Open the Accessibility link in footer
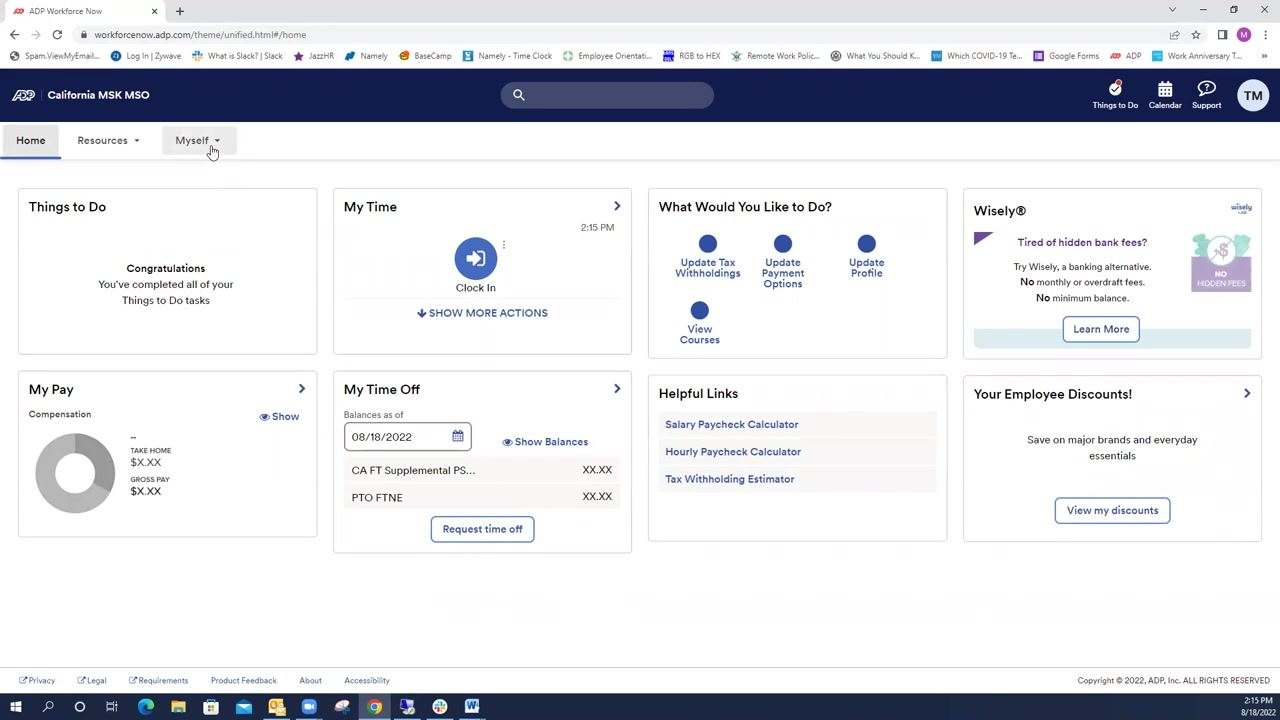 pyautogui.click(x=366, y=681)
